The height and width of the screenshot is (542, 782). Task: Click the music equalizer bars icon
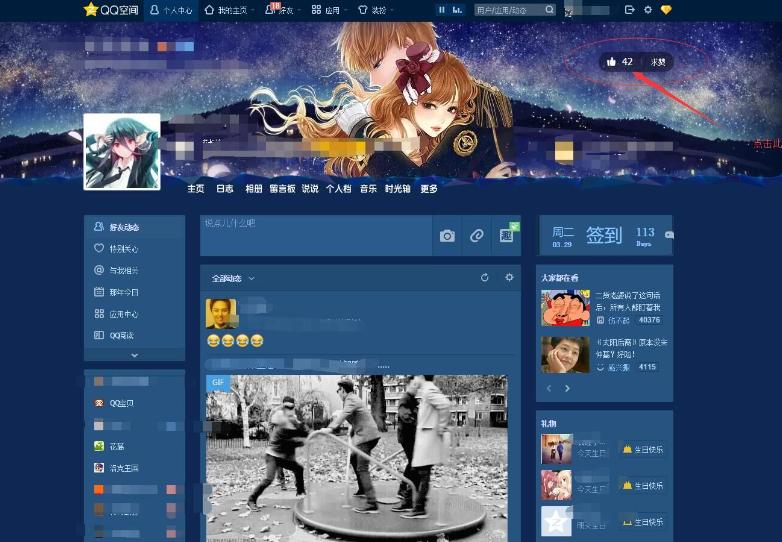pos(457,9)
